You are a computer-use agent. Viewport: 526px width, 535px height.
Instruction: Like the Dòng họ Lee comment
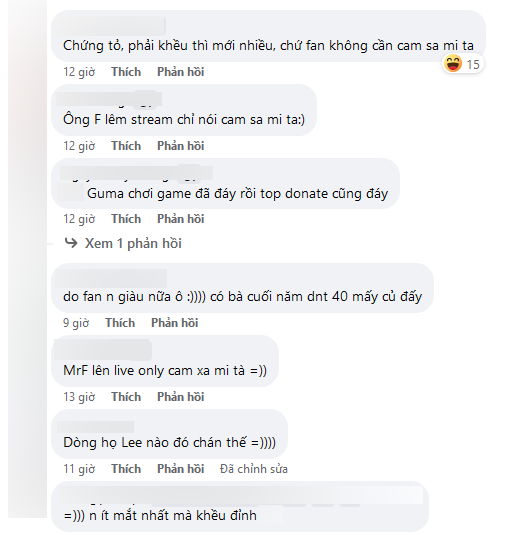pos(126,469)
